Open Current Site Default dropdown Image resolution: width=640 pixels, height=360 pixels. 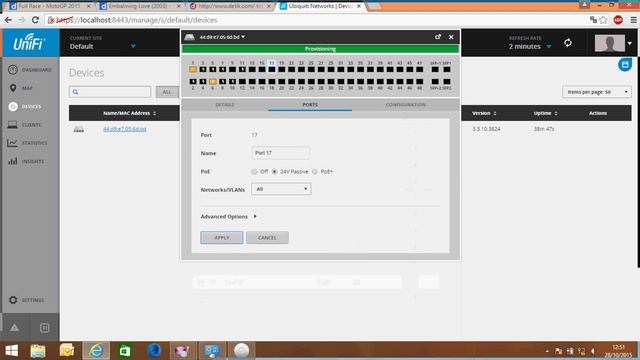(102, 47)
